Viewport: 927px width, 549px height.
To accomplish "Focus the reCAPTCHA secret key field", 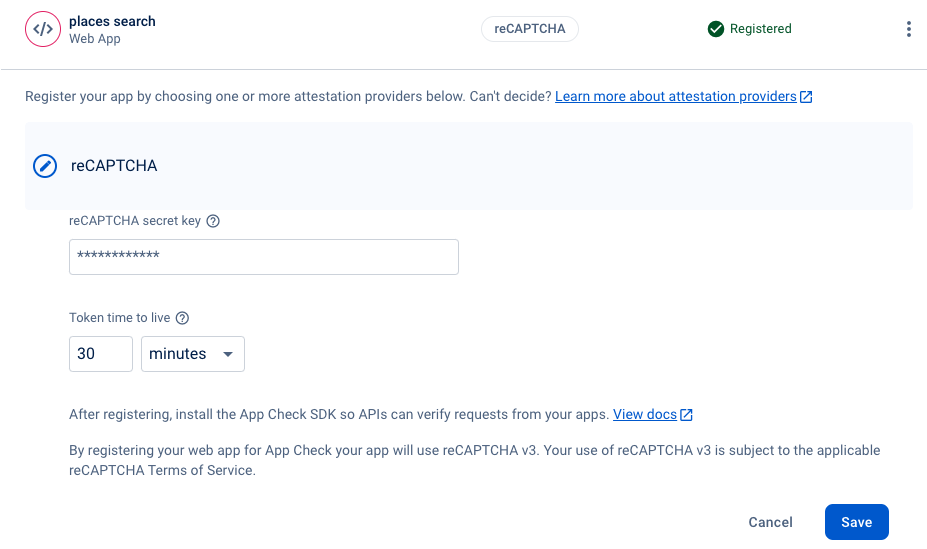I will coord(263,257).
